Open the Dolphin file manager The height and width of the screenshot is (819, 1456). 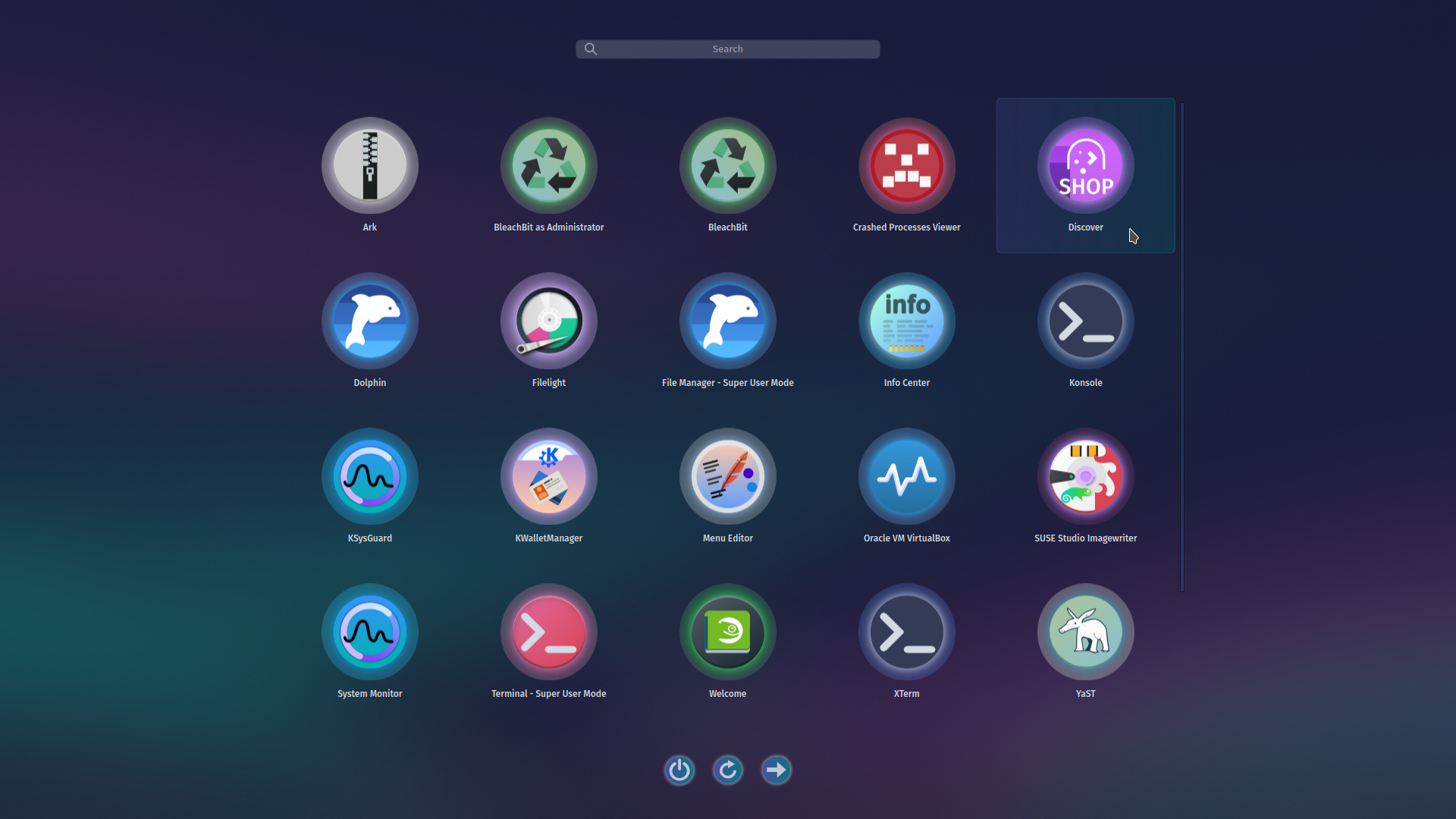[370, 322]
